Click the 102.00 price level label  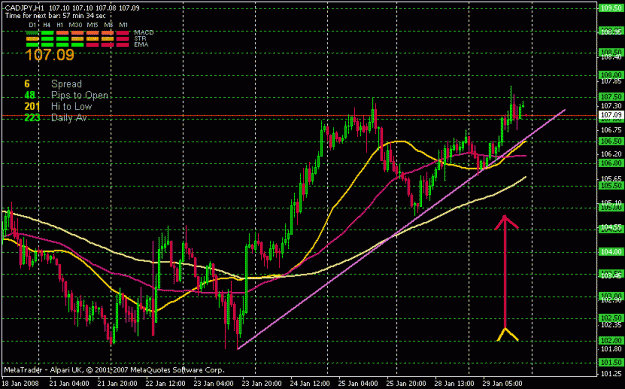[x=611, y=340]
